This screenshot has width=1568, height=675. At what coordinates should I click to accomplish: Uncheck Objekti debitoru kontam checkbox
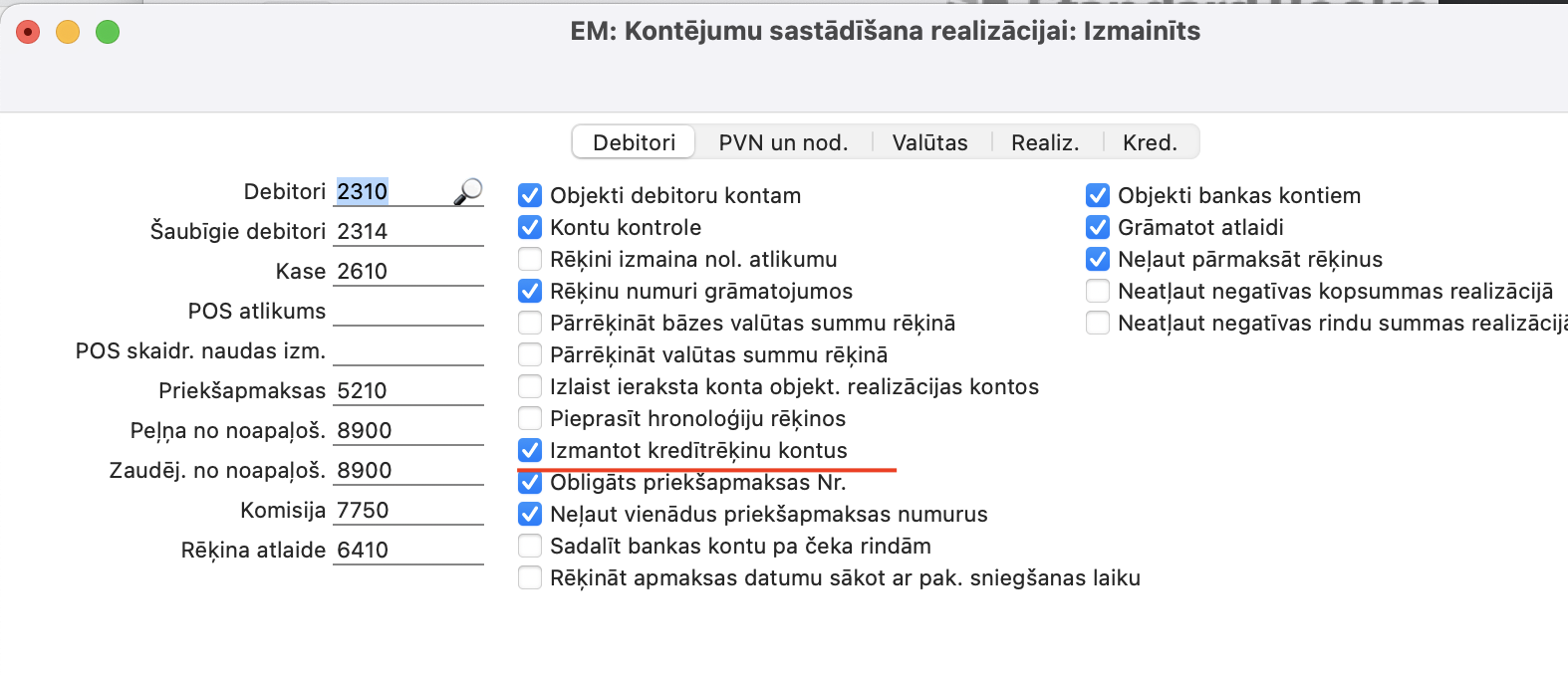(x=530, y=195)
